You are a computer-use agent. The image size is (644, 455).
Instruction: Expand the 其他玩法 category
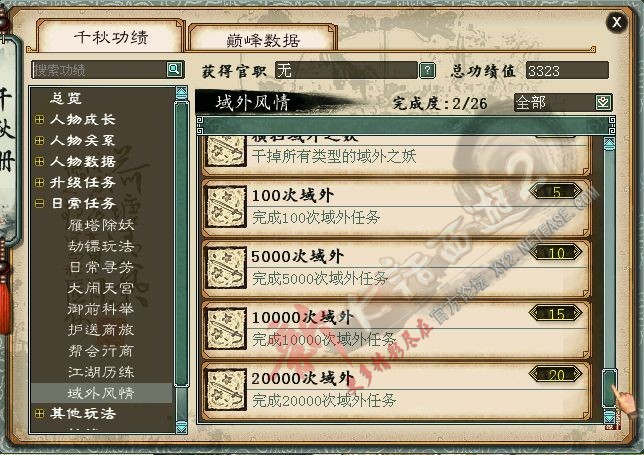[39, 413]
